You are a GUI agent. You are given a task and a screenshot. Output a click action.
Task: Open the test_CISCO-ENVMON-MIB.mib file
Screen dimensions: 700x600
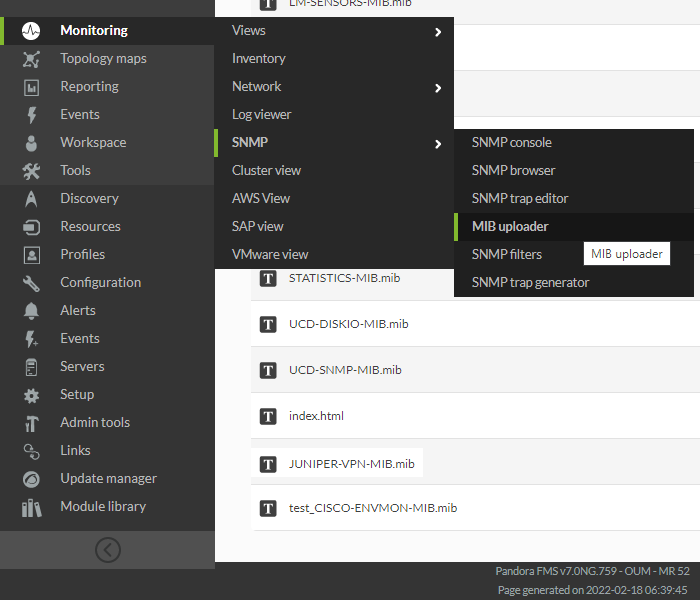click(x=373, y=508)
